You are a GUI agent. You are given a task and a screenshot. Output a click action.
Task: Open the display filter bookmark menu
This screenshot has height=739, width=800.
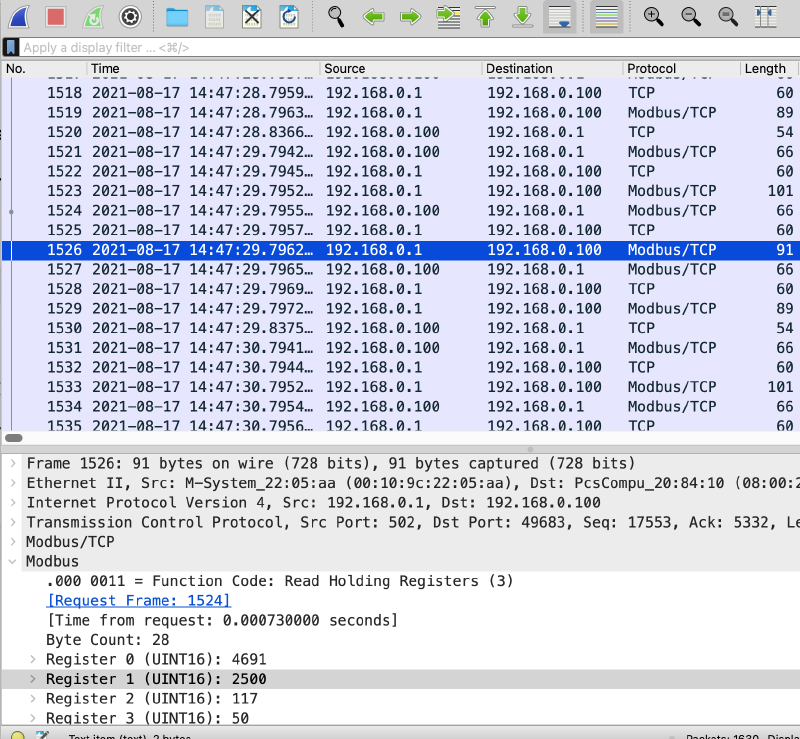(10, 47)
